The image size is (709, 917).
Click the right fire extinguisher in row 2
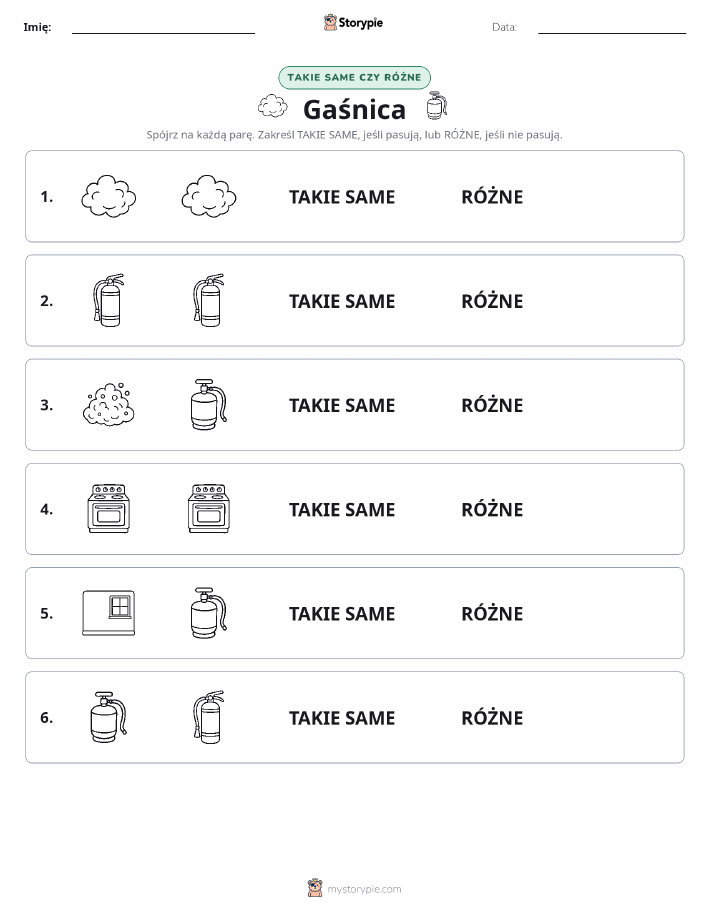click(209, 301)
